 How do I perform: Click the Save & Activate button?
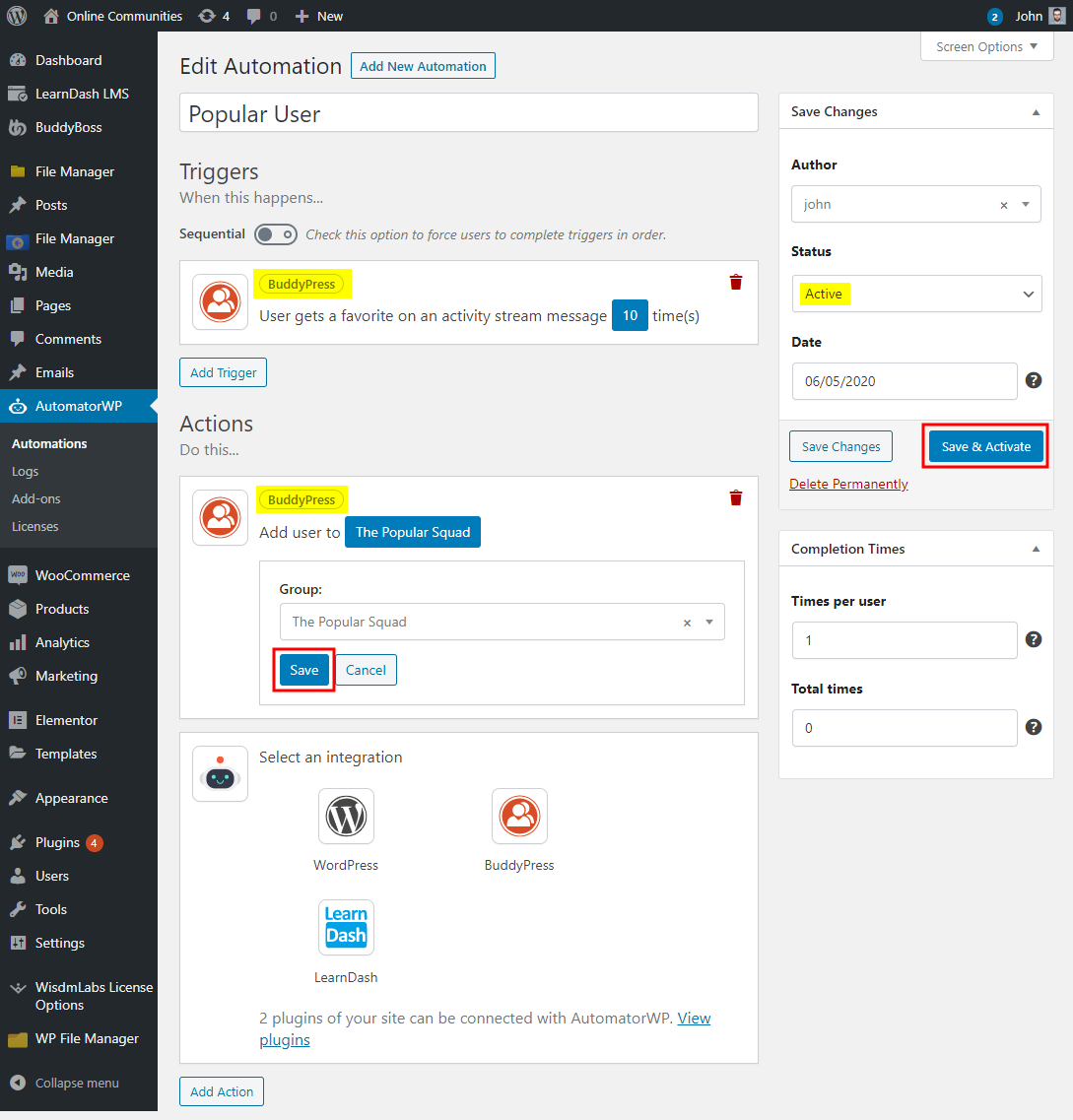tap(985, 445)
